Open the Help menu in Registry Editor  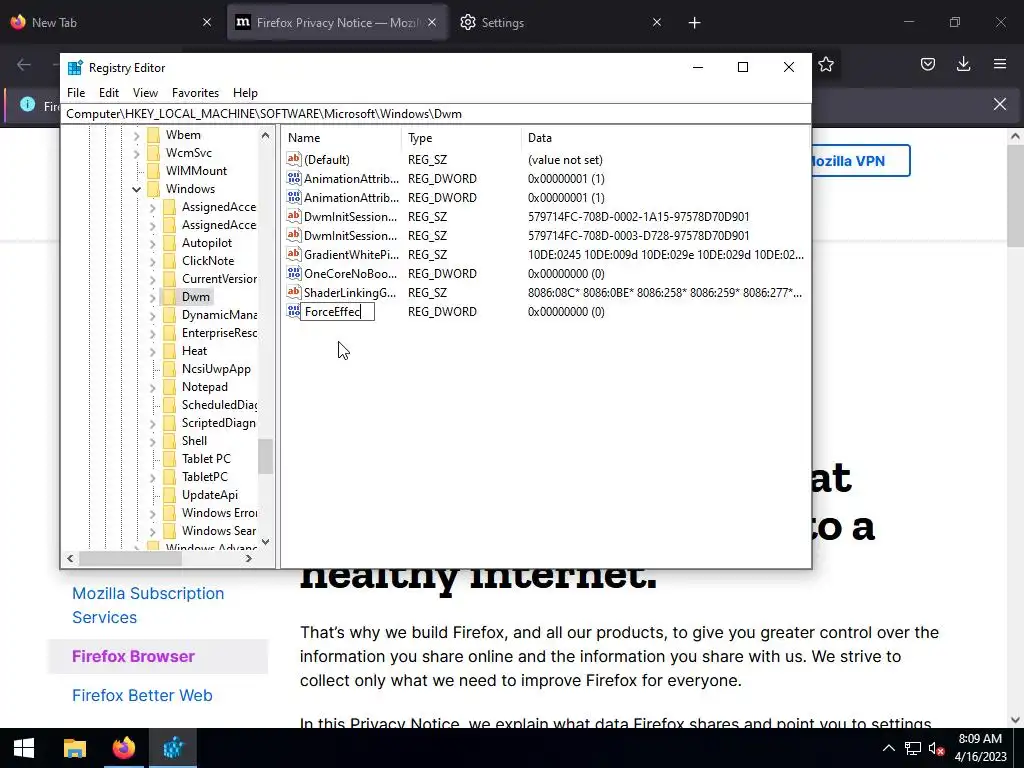click(x=245, y=93)
